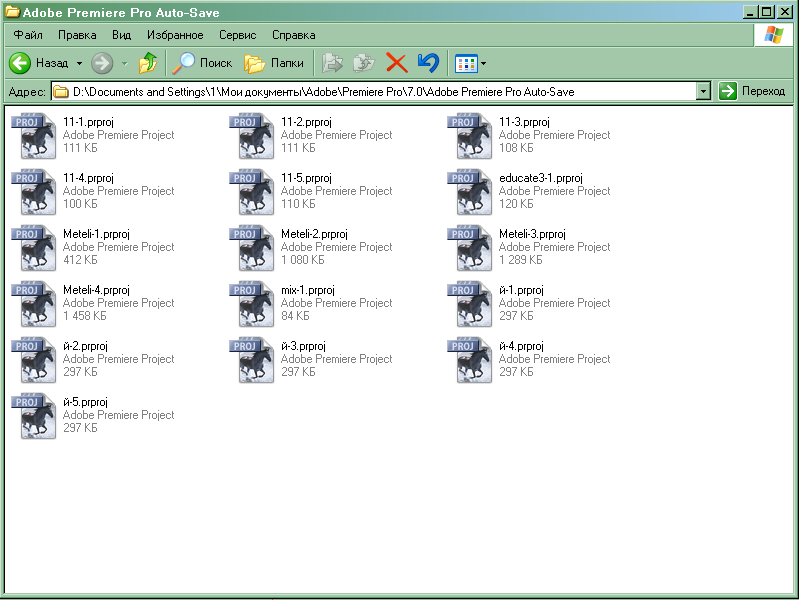Click the 100 КБ size text
This screenshot has width=799, height=600.
point(80,204)
